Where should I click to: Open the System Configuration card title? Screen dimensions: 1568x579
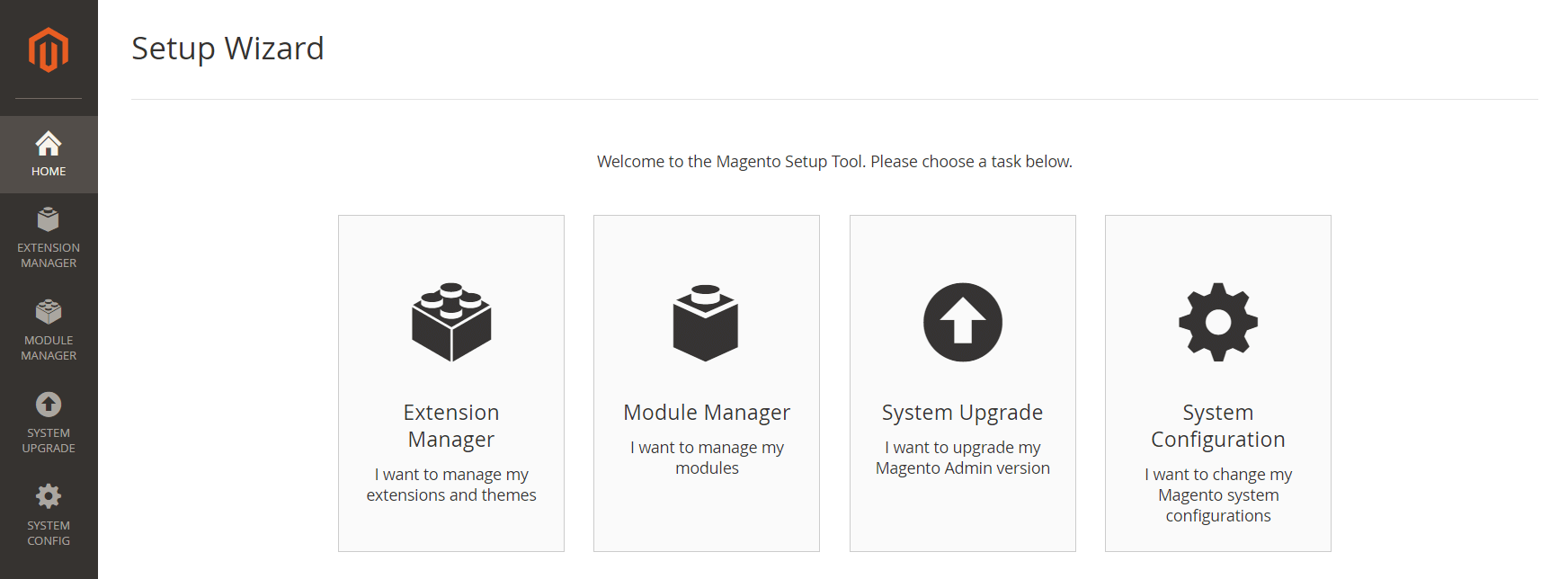(x=1217, y=426)
